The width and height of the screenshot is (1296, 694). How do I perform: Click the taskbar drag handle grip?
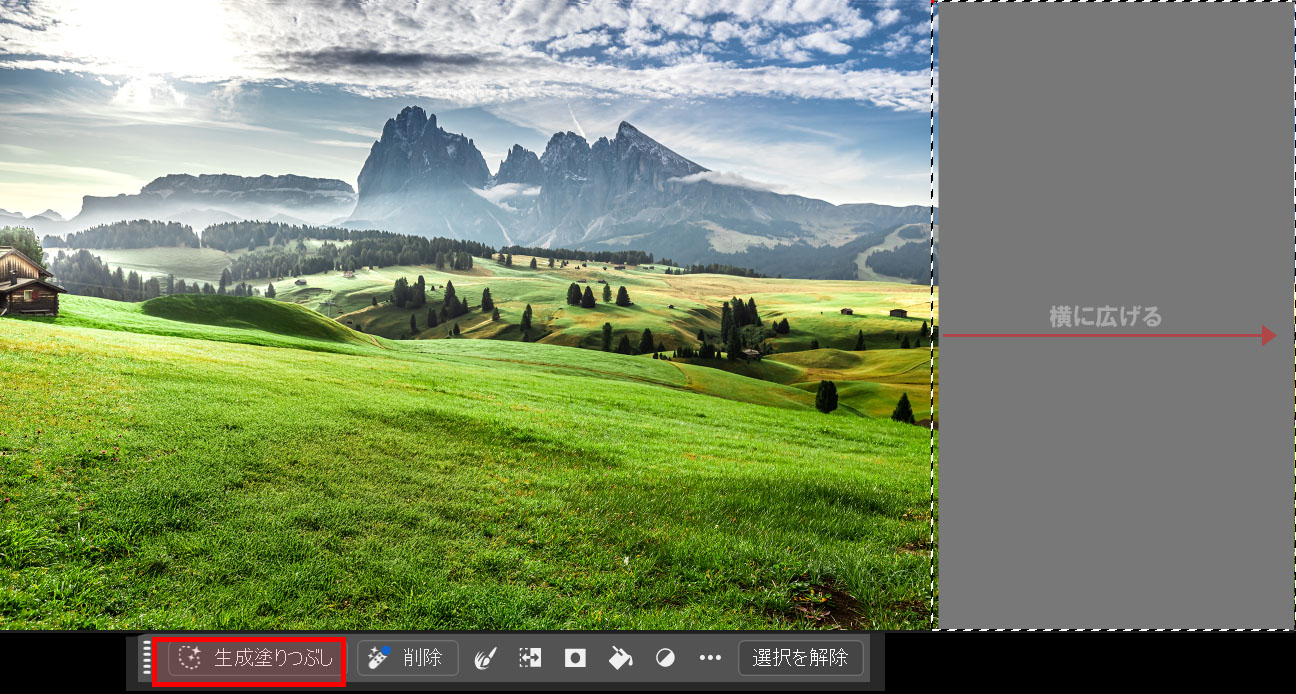point(147,658)
